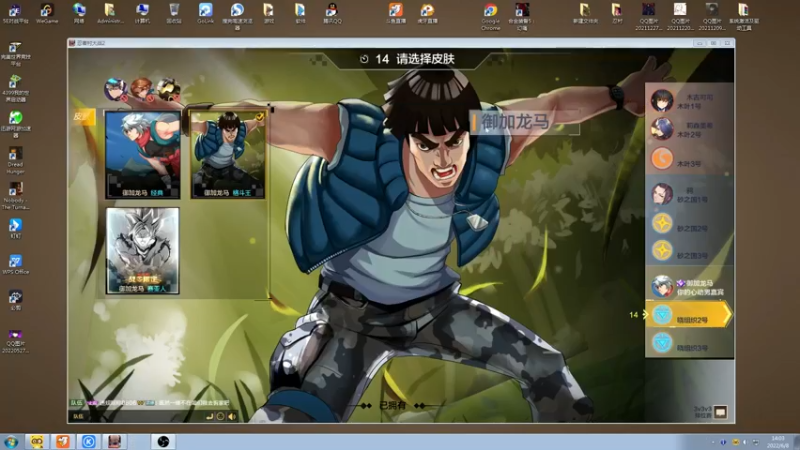Select the 砂之国3号 shuriken avatar
This screenshot has width=800, height=450.
pos(662,251)
